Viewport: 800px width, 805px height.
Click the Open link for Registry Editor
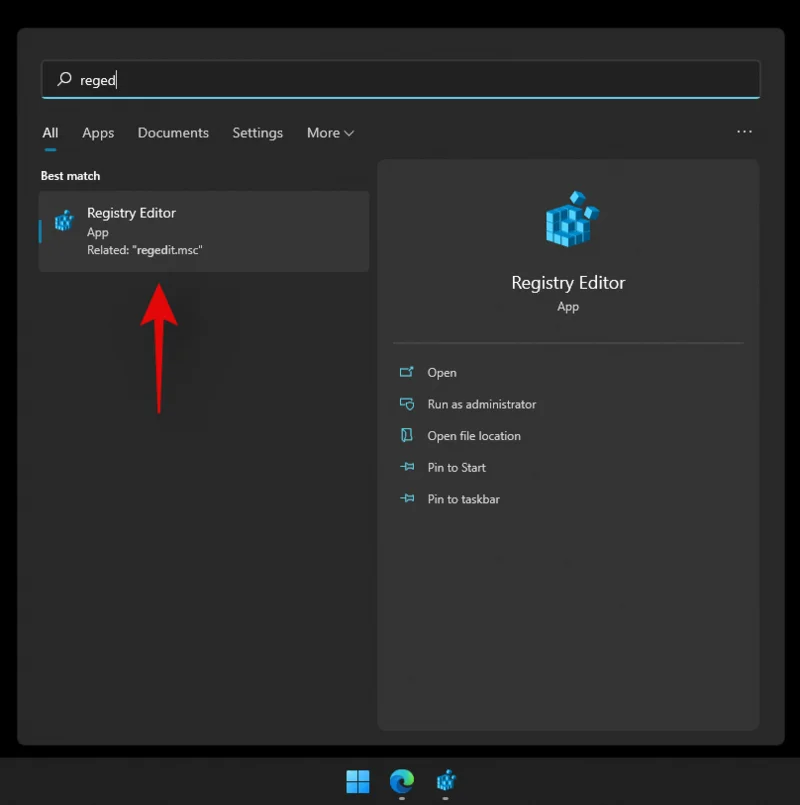441,372
